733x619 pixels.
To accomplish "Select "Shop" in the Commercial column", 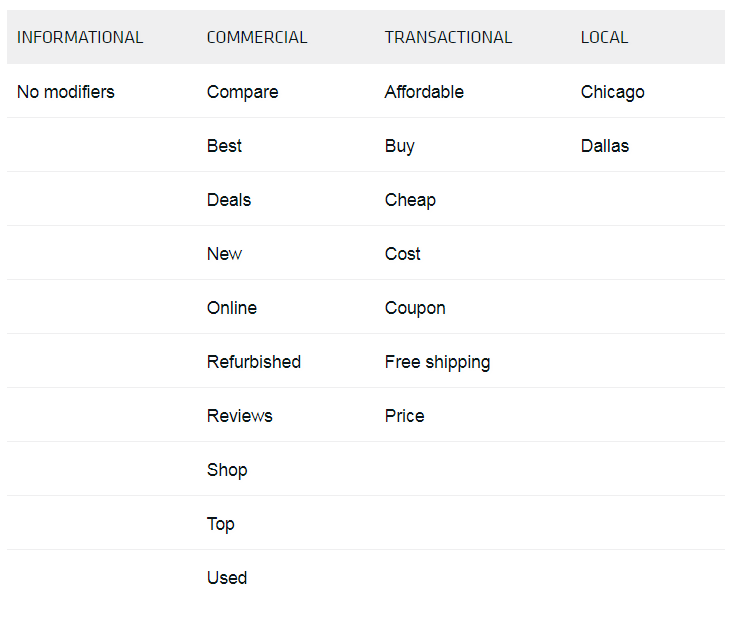I will 227,470.
